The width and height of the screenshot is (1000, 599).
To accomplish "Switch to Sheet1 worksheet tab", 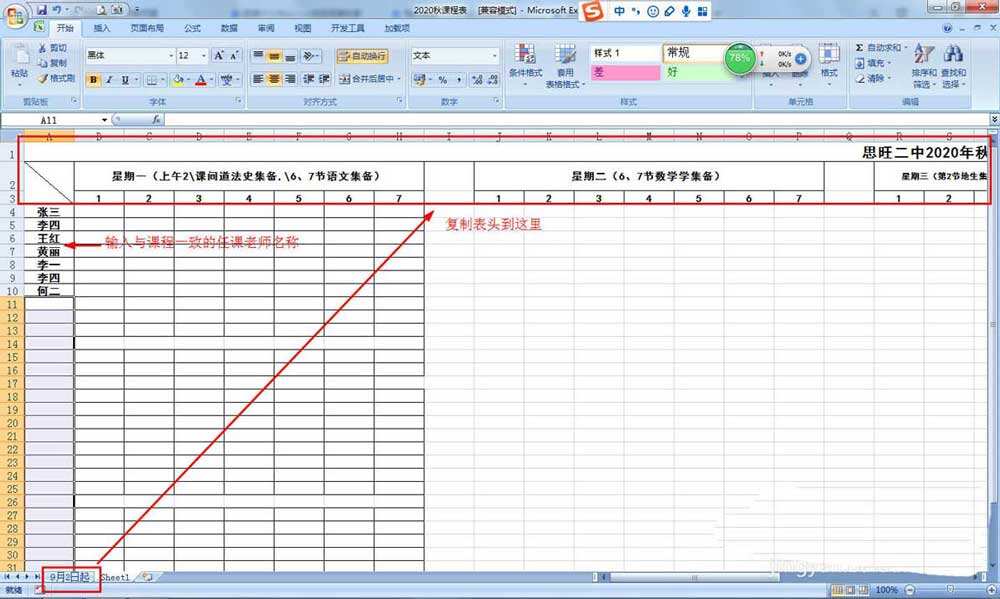I will (115, 577).
